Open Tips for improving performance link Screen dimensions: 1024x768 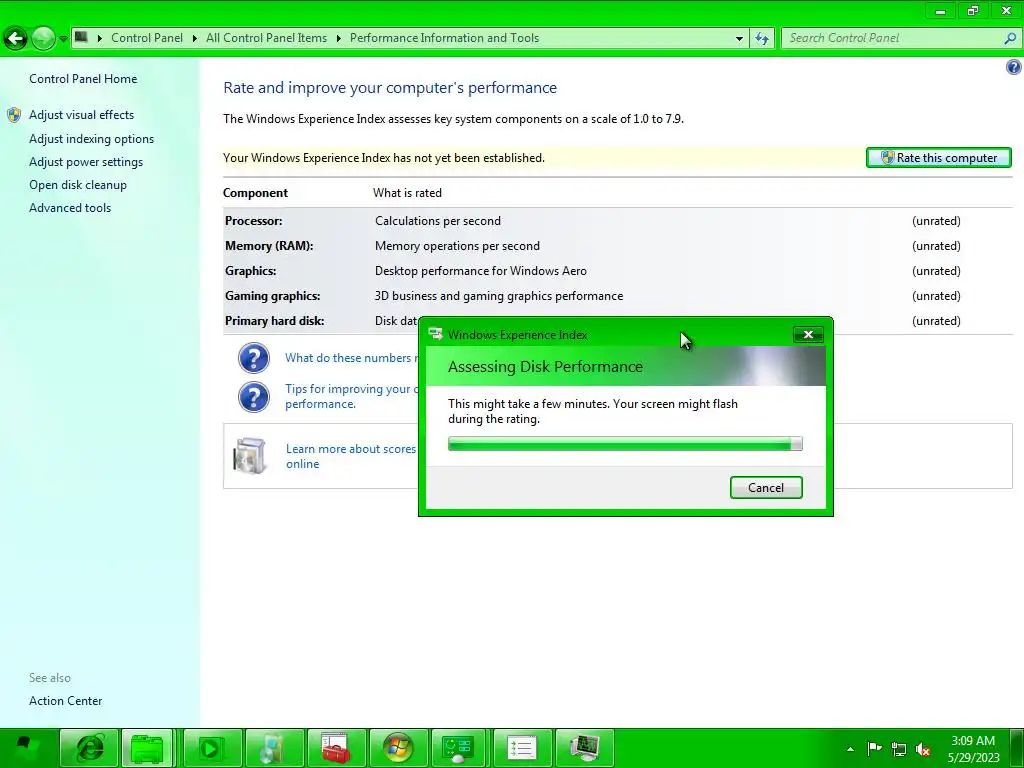(x=351, y=396)
